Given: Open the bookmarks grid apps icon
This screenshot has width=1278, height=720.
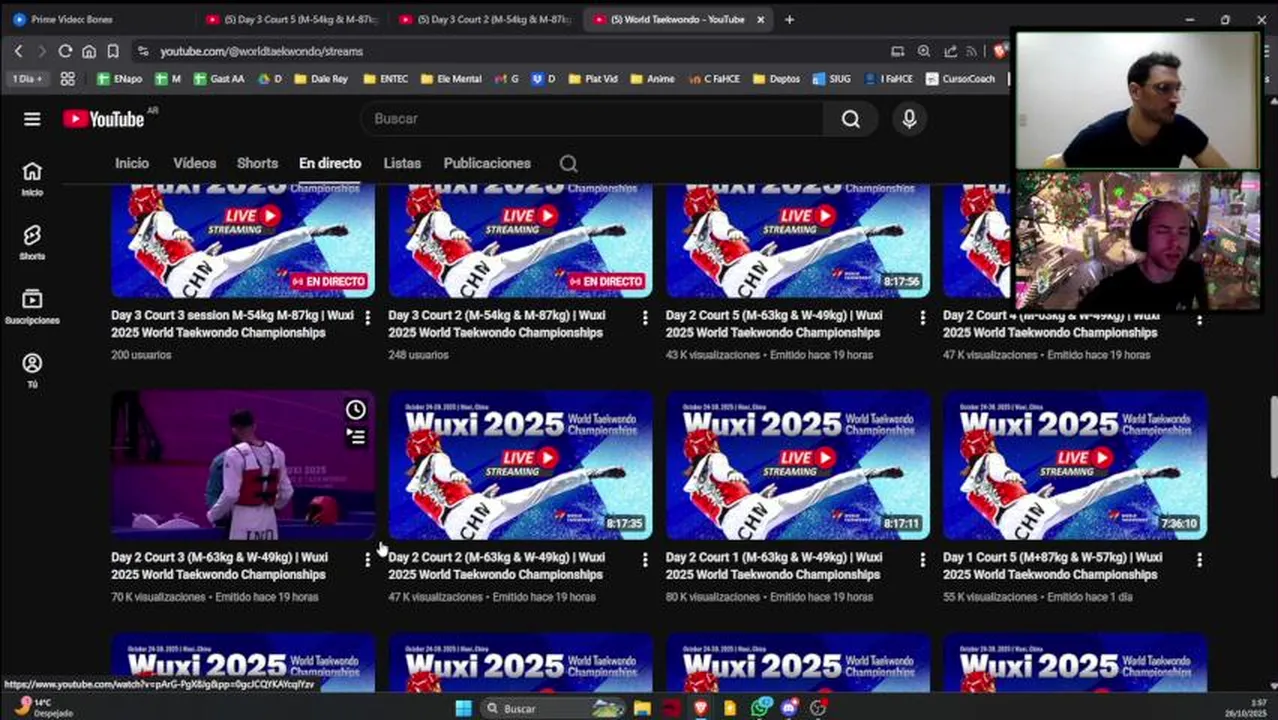Looking at the screenshot, I should tap(67, 79).
